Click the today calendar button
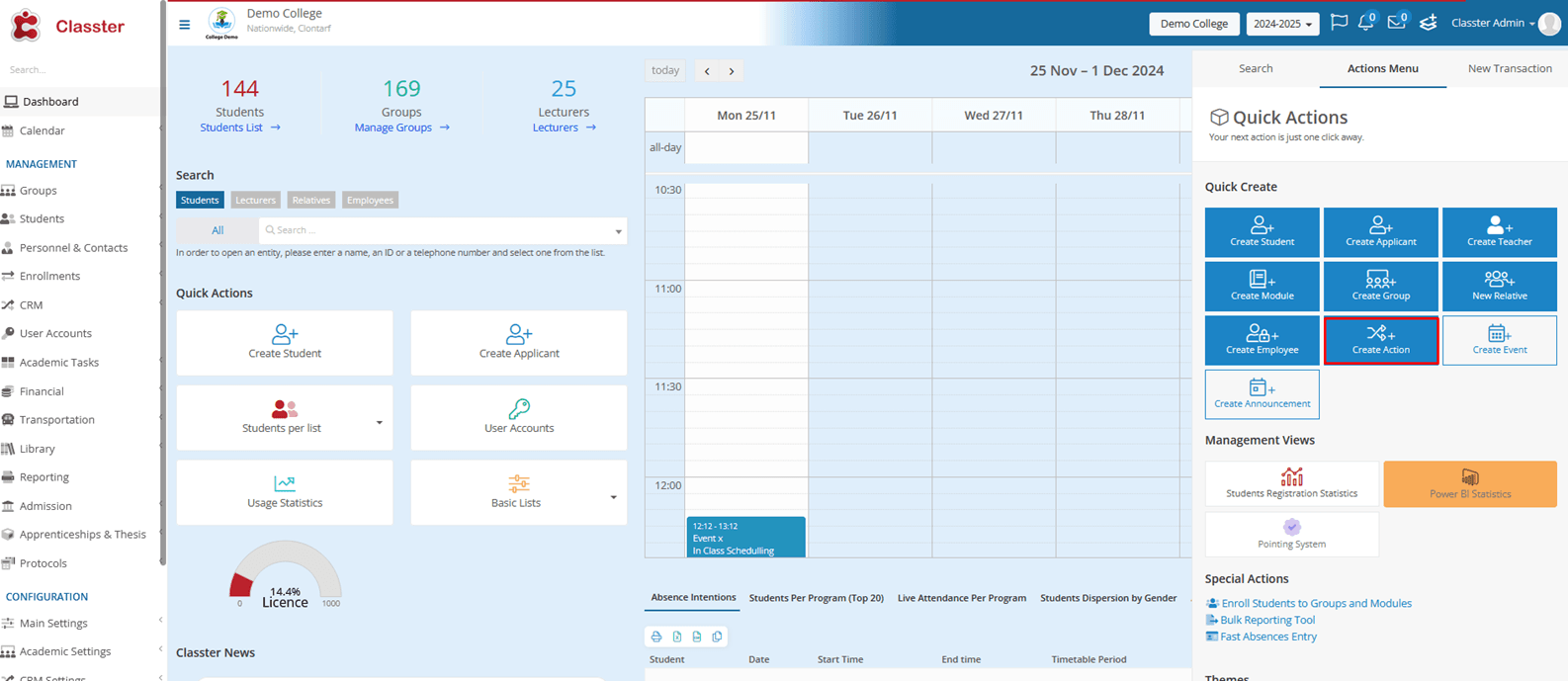Viewport: 1568px width, 681px height. coord(665,71)
